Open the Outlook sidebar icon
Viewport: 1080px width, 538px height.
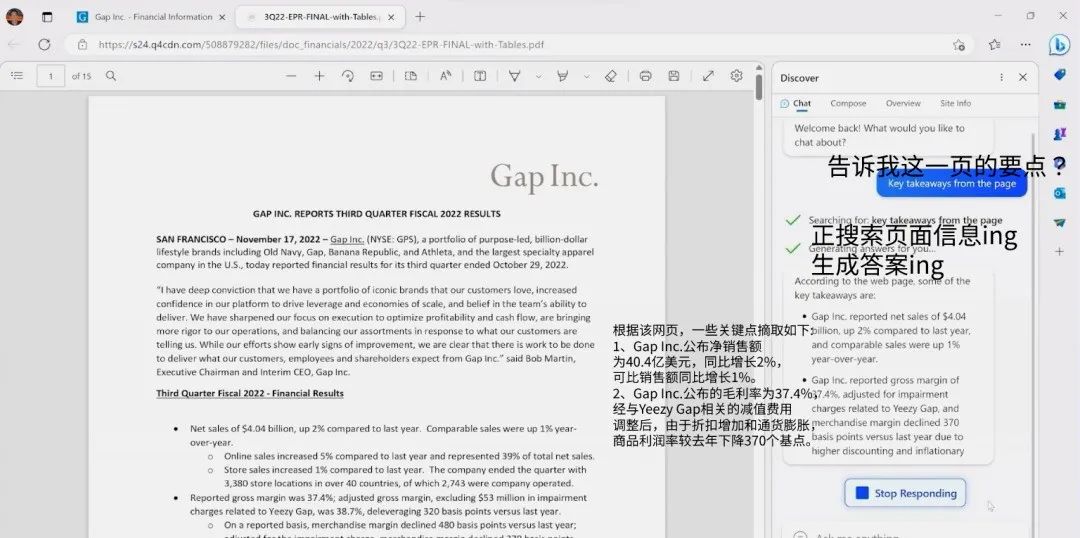[1059, 194]
